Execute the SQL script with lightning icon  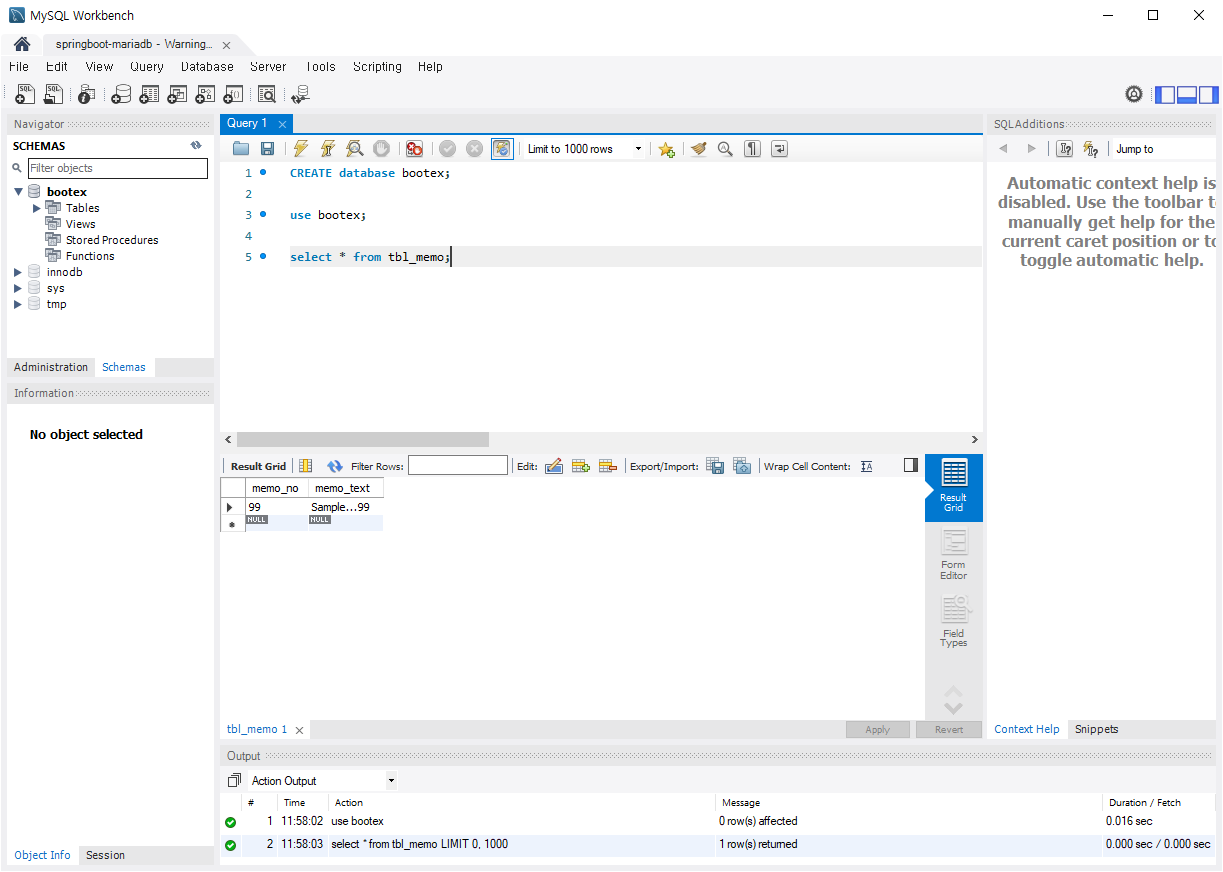[x=301, y=149]
